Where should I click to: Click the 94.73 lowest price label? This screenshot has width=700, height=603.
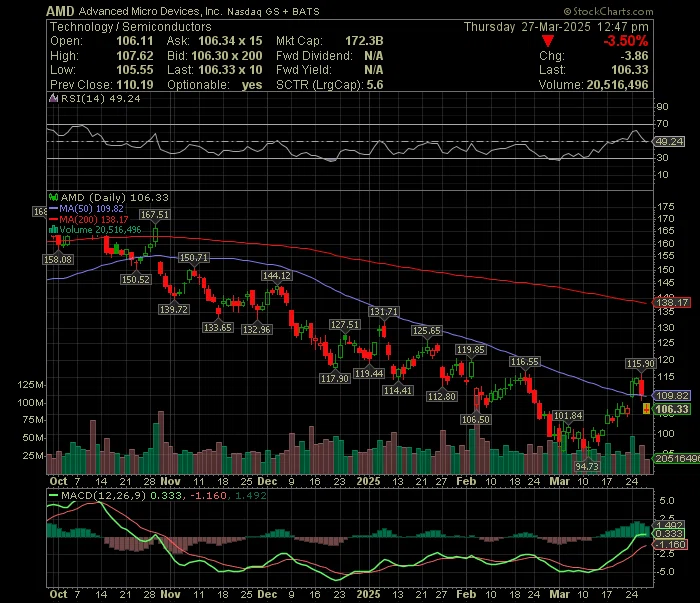(x=587, y=466)
